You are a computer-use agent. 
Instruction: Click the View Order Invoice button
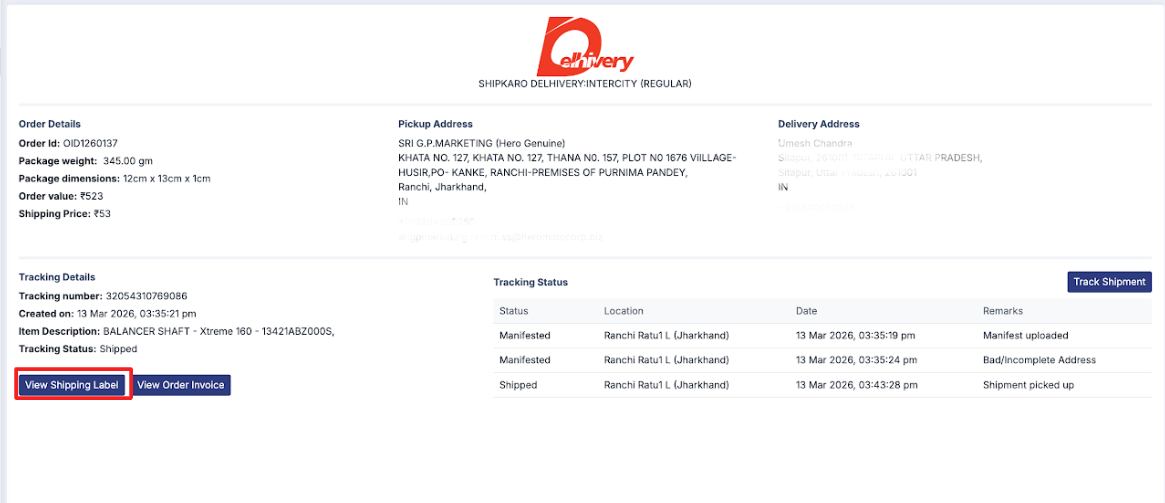(x=181, y=385)
